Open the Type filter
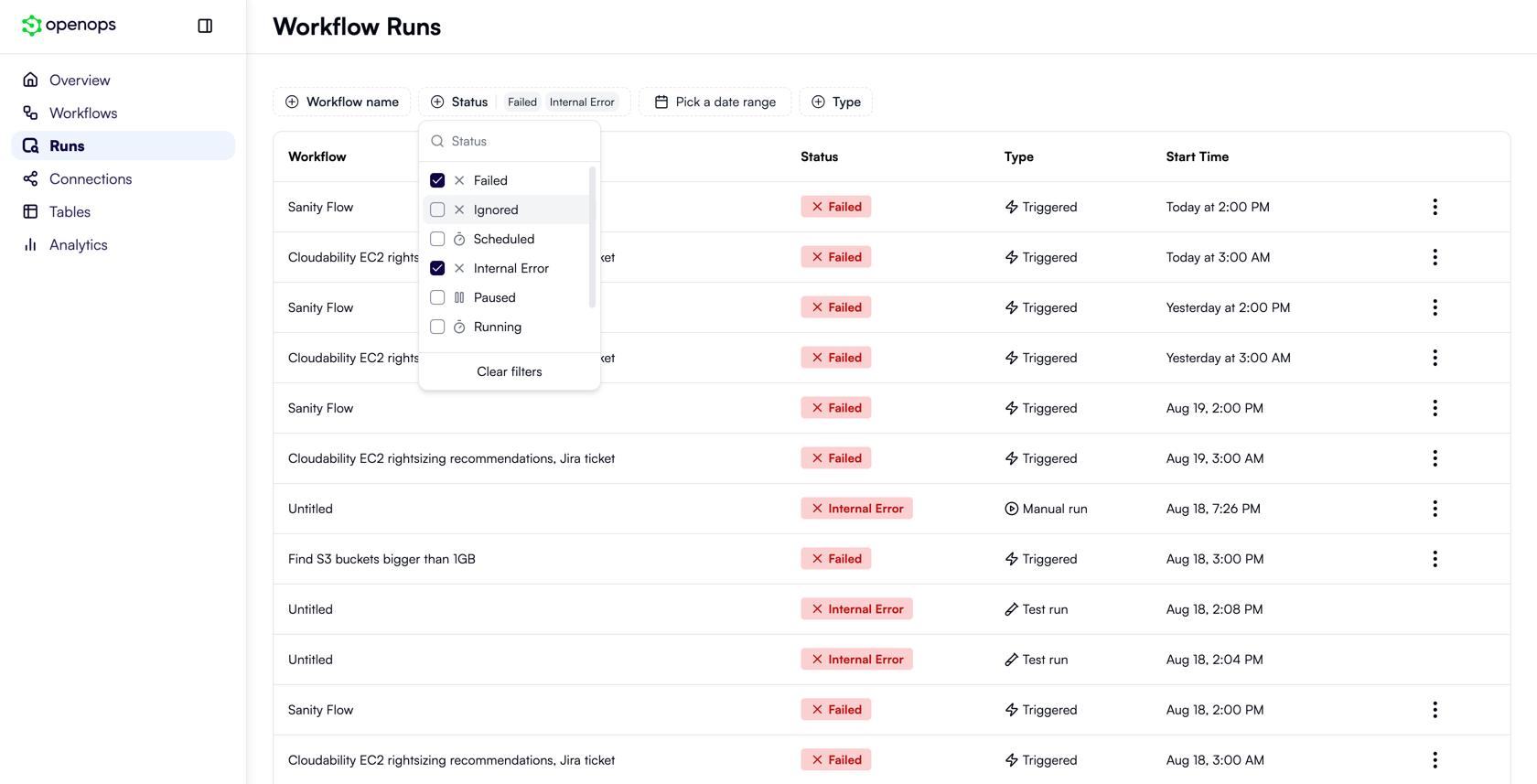 coord(836,102)
